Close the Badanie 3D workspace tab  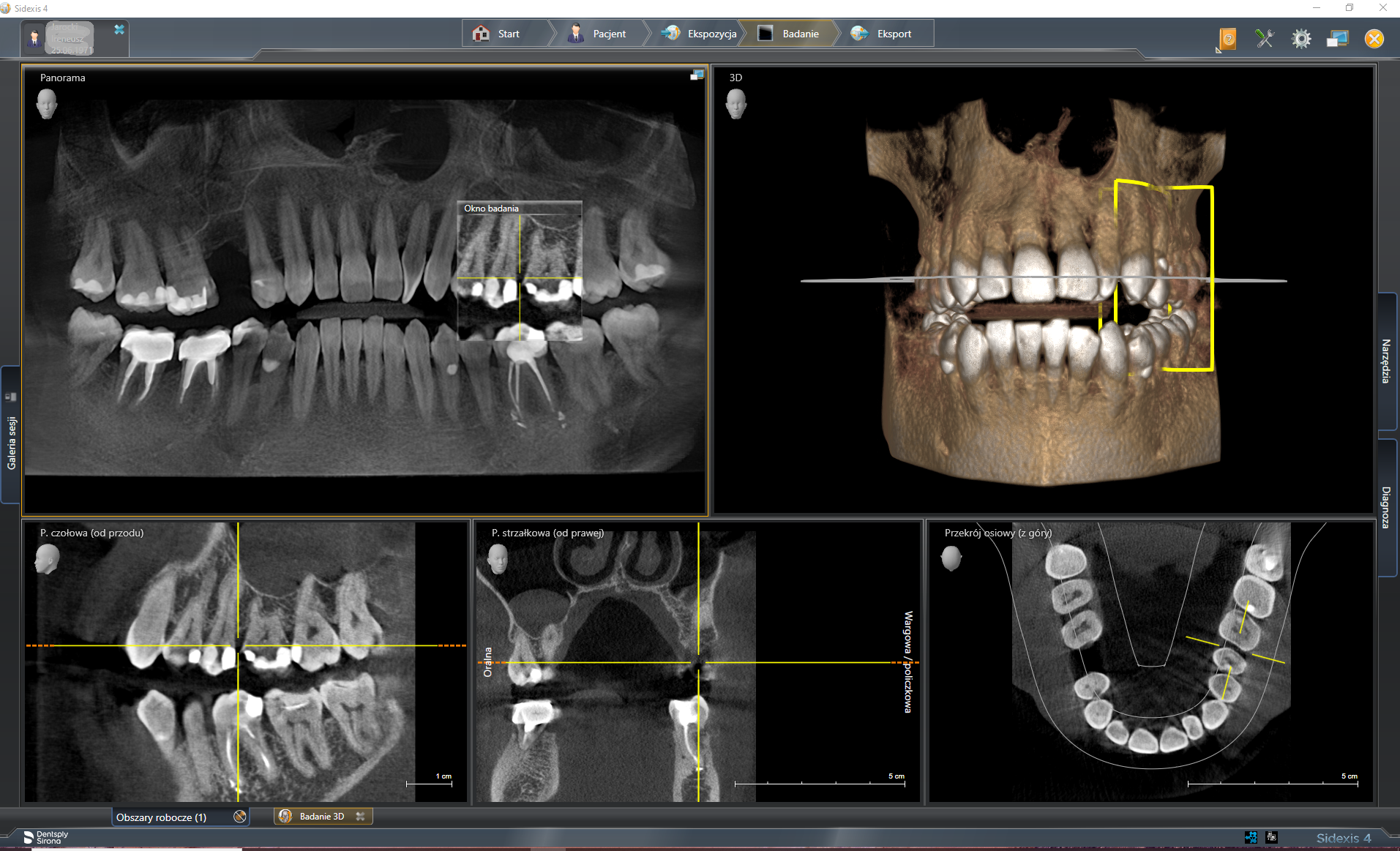click(x=360, y=817)
